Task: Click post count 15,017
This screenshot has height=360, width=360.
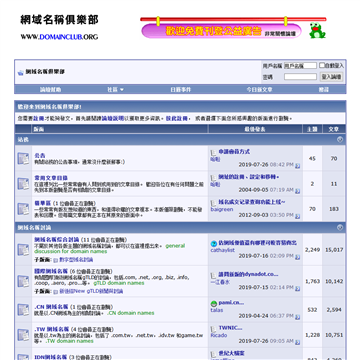Action: click(x=334, y=250)
